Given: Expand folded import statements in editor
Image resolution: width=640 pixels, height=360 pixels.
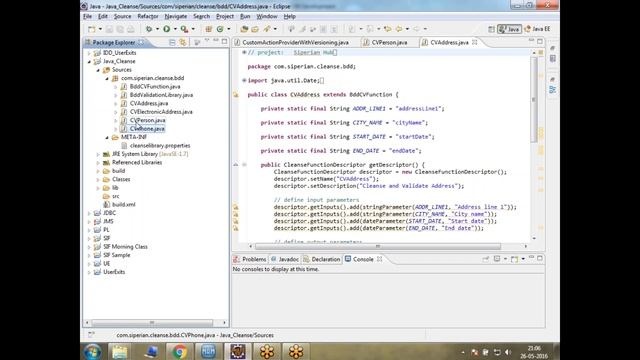Looking at the screenshot, I should click(244, 80).
